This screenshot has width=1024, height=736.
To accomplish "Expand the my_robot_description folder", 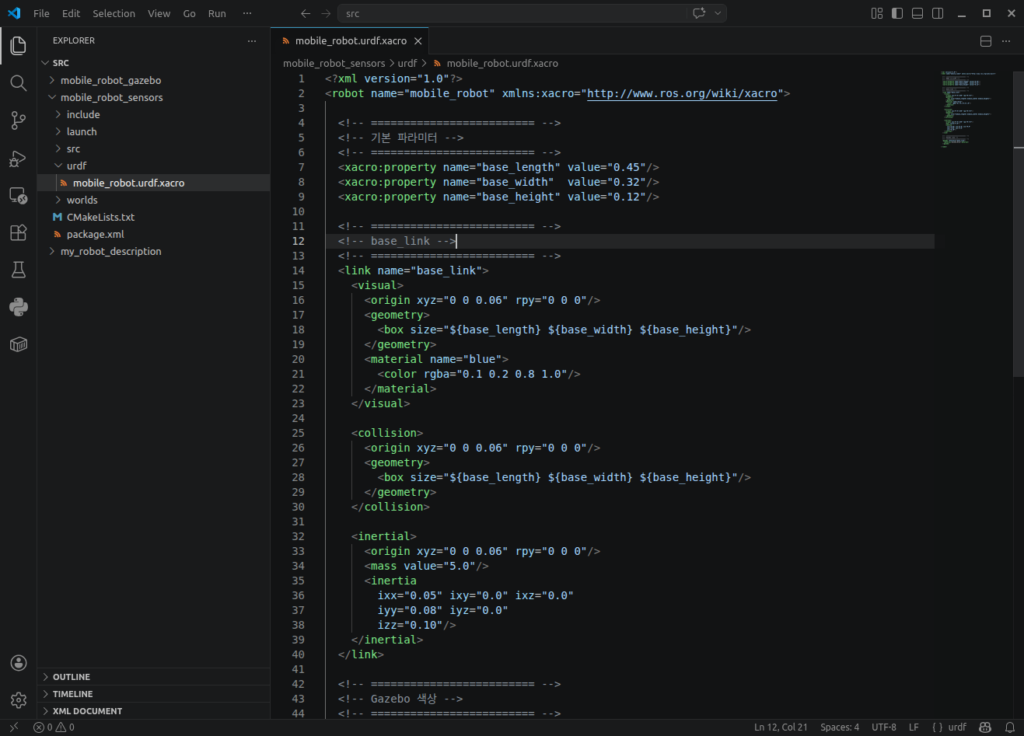I will click(x=153, y=251).
